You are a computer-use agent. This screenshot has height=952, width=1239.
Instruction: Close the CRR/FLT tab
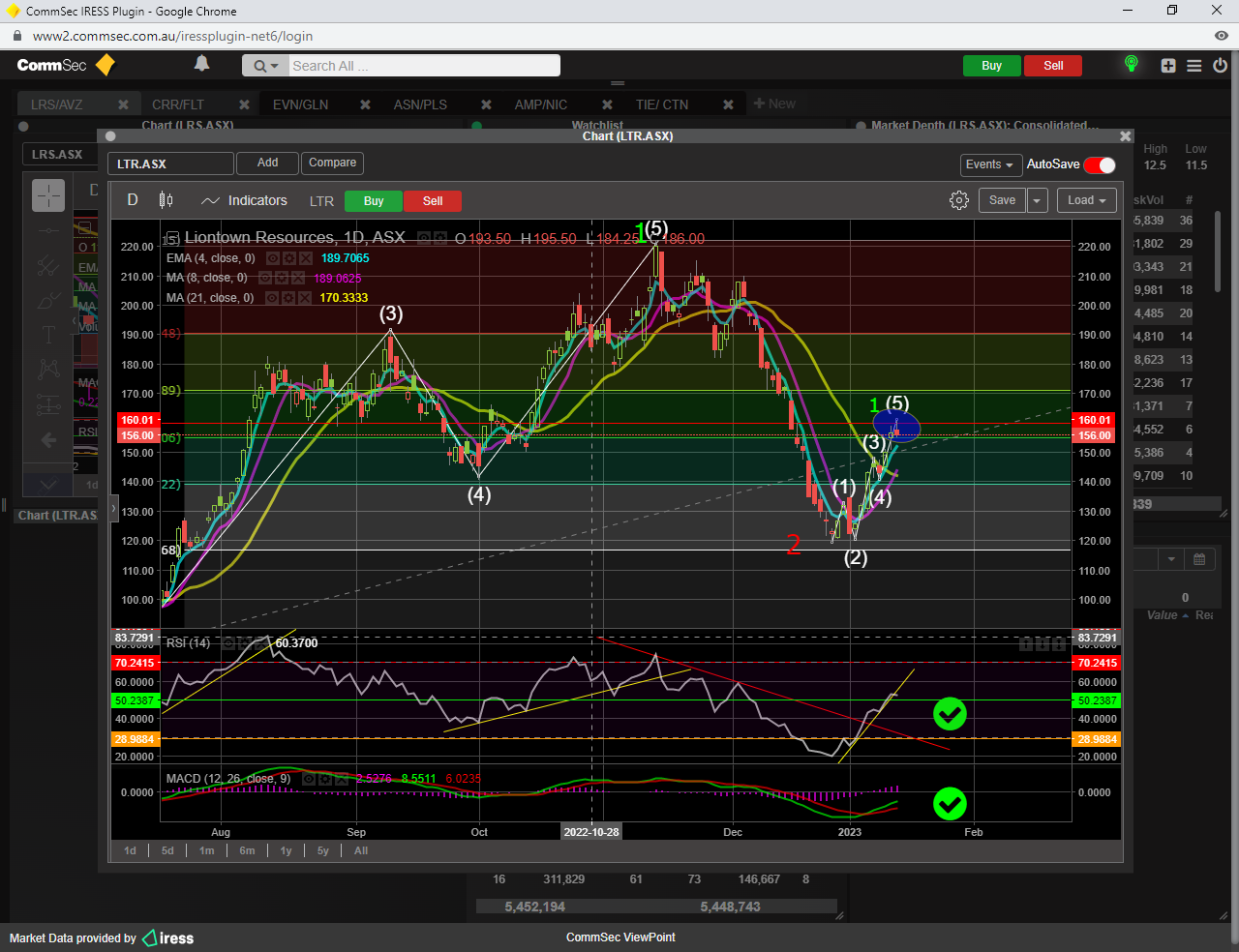244,104
